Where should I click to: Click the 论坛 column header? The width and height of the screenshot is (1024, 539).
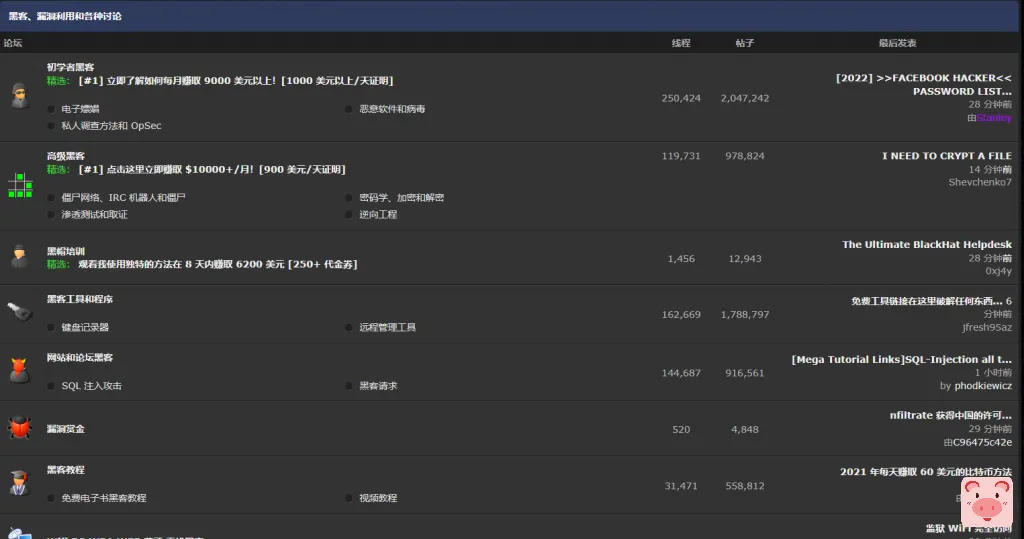(x=13, y=43)
